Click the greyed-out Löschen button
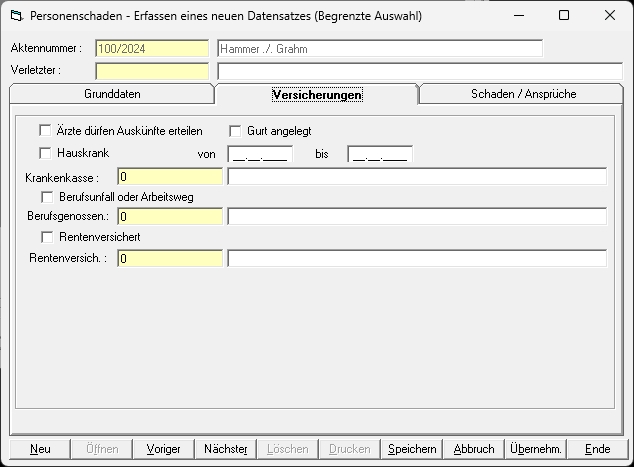Image resolution: width=634 pixels, height=467 pixels. click(x=287, y=449)
